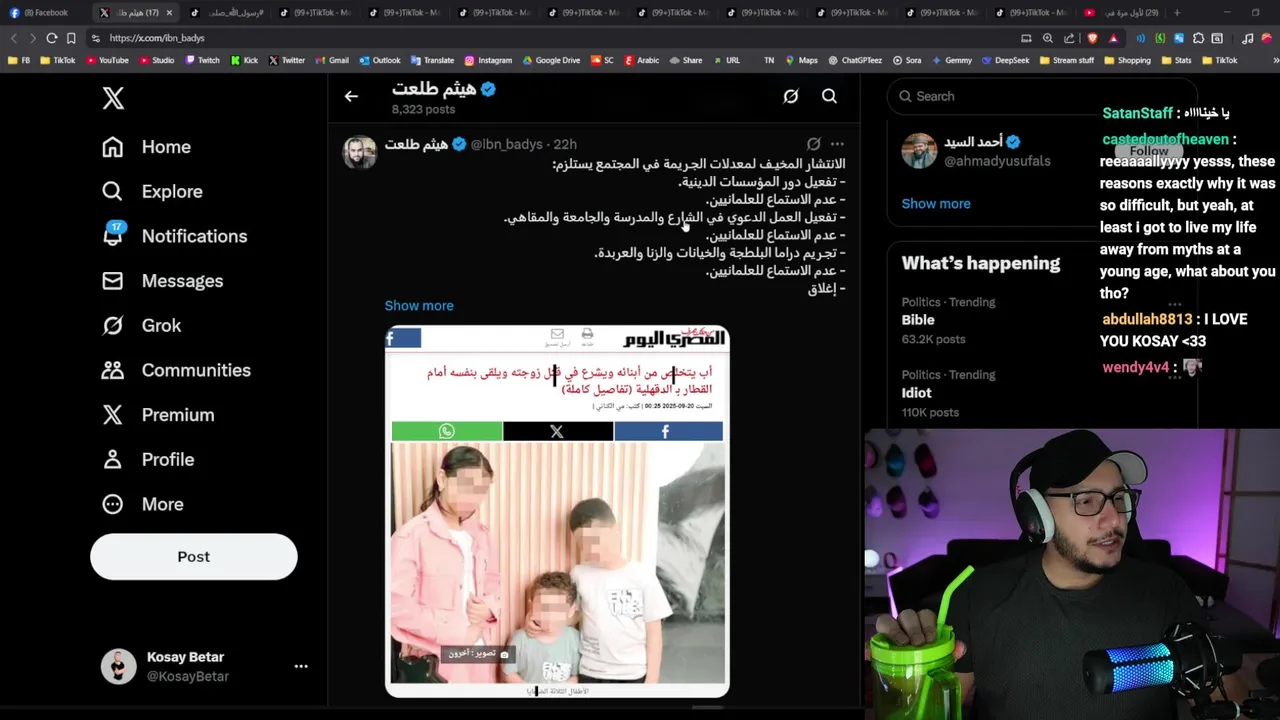Click Grok icon in profile header
This screenshot has height=720, width=1280.
pos(791,96)
